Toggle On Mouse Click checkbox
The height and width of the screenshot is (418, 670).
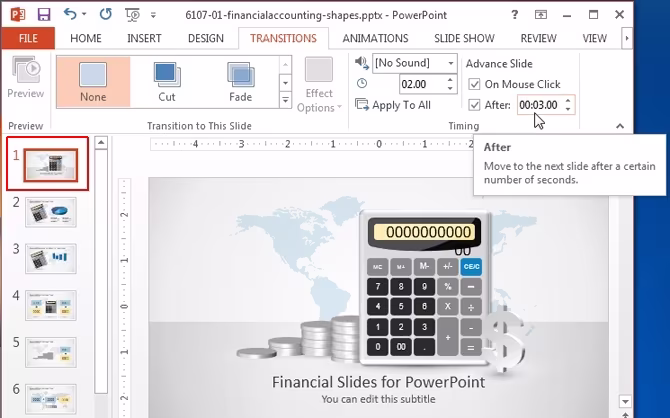pyautogui.click(x=474, y=84)
